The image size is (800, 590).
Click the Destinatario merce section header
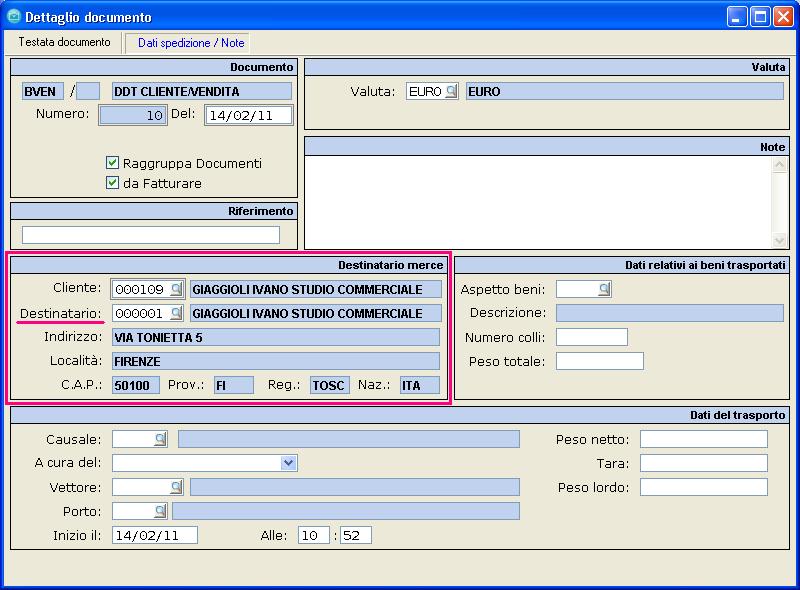[229, 265]
